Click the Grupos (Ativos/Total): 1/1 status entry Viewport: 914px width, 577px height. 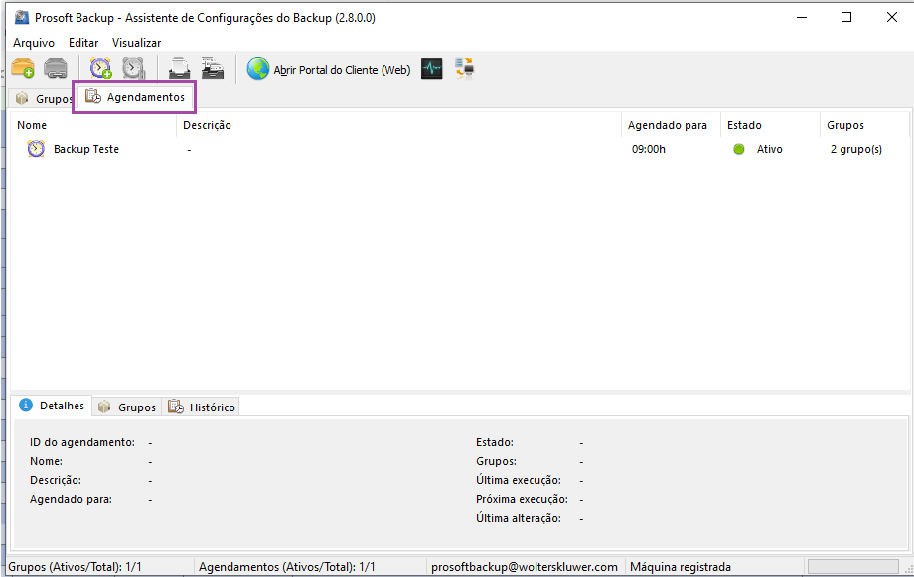pos(75,567)
